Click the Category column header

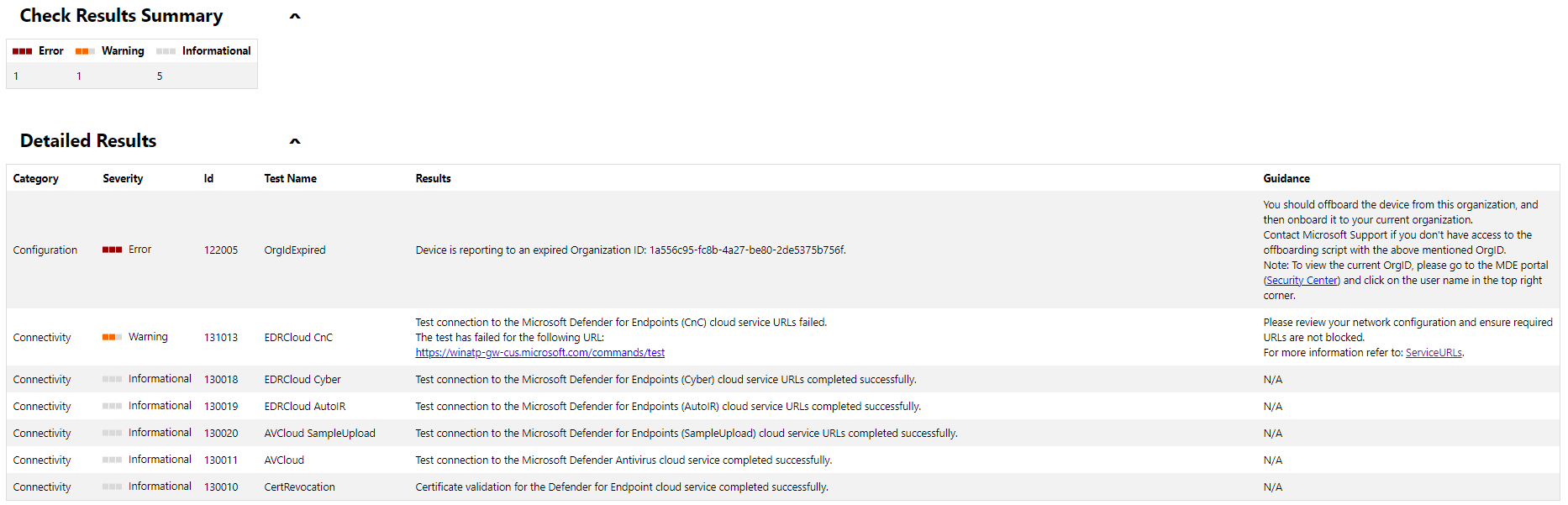[36, 178]
